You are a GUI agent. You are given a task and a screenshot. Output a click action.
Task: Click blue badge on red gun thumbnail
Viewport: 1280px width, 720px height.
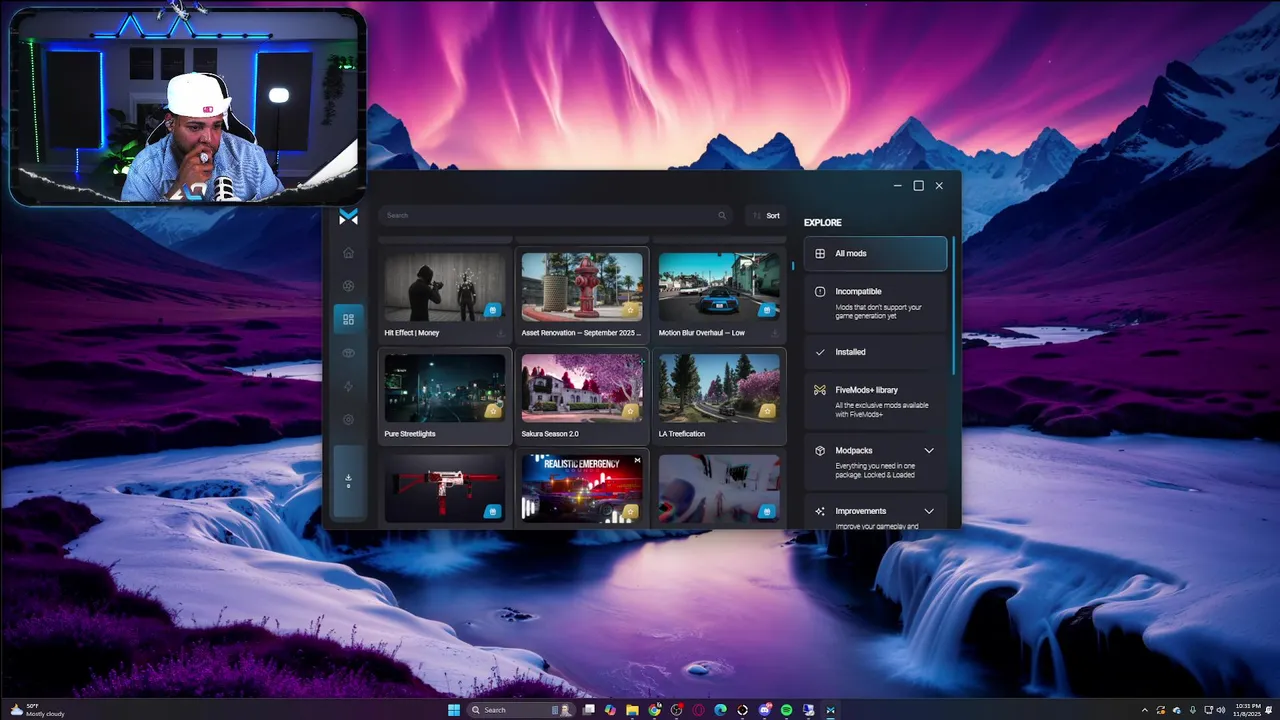coord(492,512)
